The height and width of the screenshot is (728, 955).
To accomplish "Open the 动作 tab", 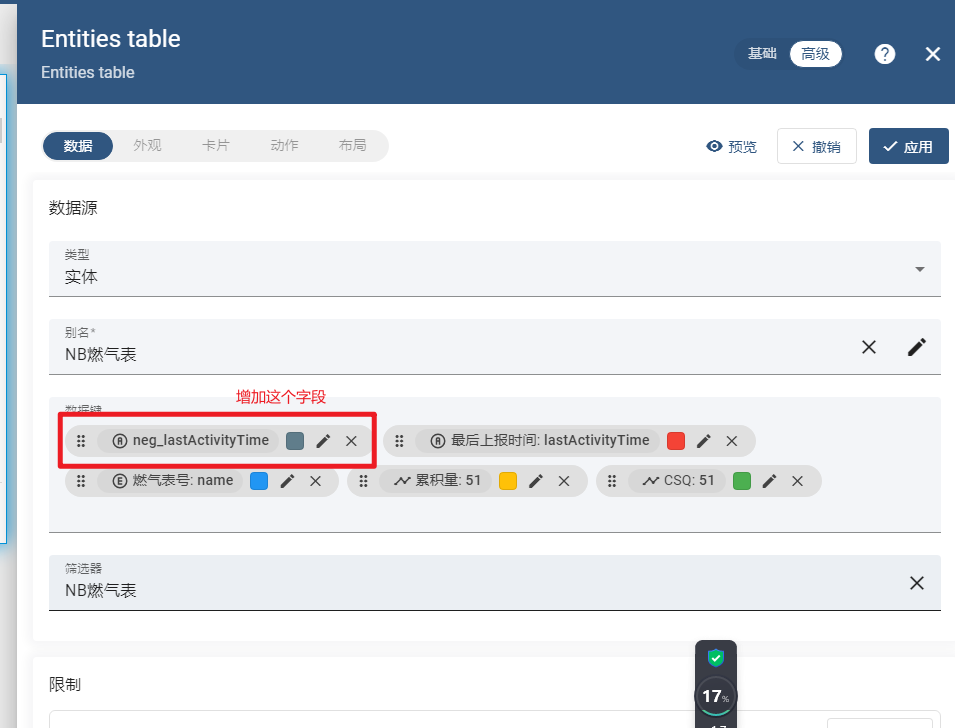I will (284, 146).
